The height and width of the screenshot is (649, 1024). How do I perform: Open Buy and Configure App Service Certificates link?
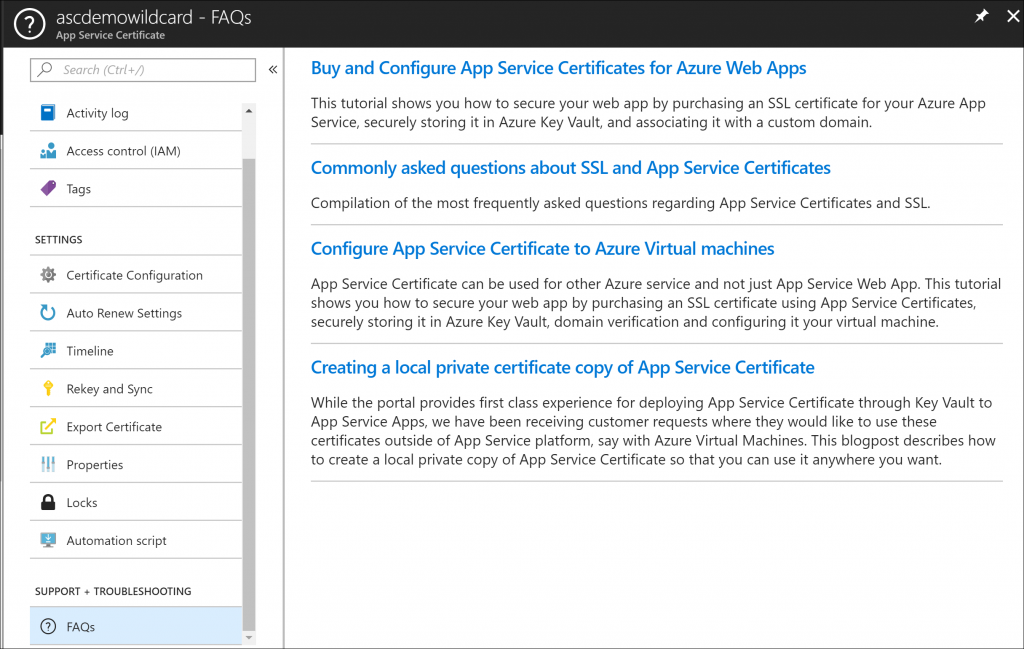pos(558,68)
